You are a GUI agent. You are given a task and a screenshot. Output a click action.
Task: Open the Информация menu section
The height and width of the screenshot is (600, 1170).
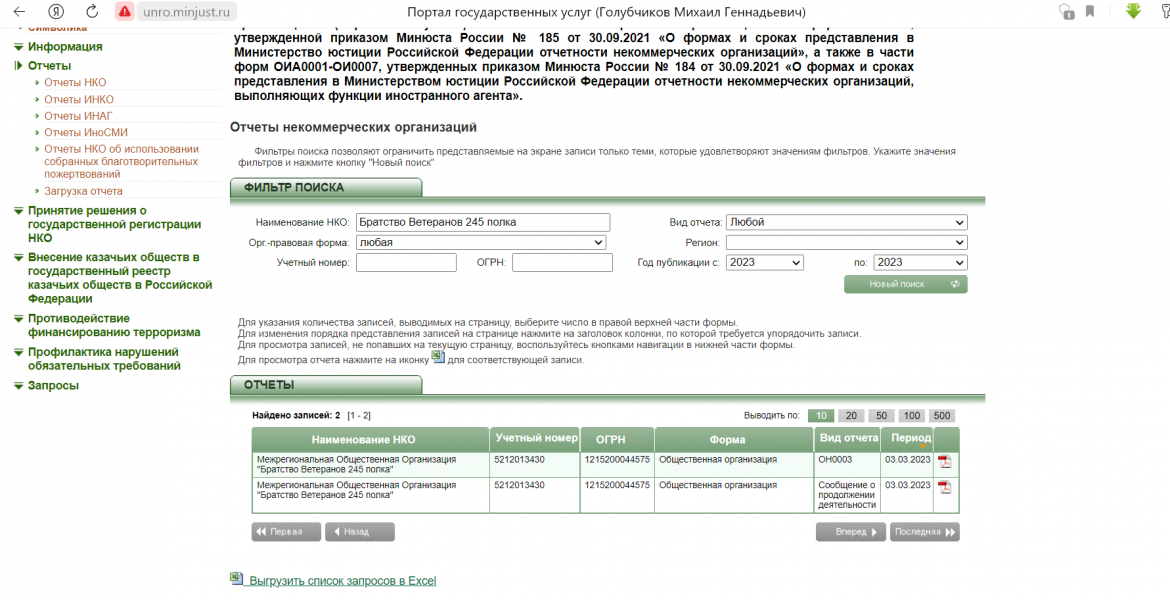tap(65, 47)
